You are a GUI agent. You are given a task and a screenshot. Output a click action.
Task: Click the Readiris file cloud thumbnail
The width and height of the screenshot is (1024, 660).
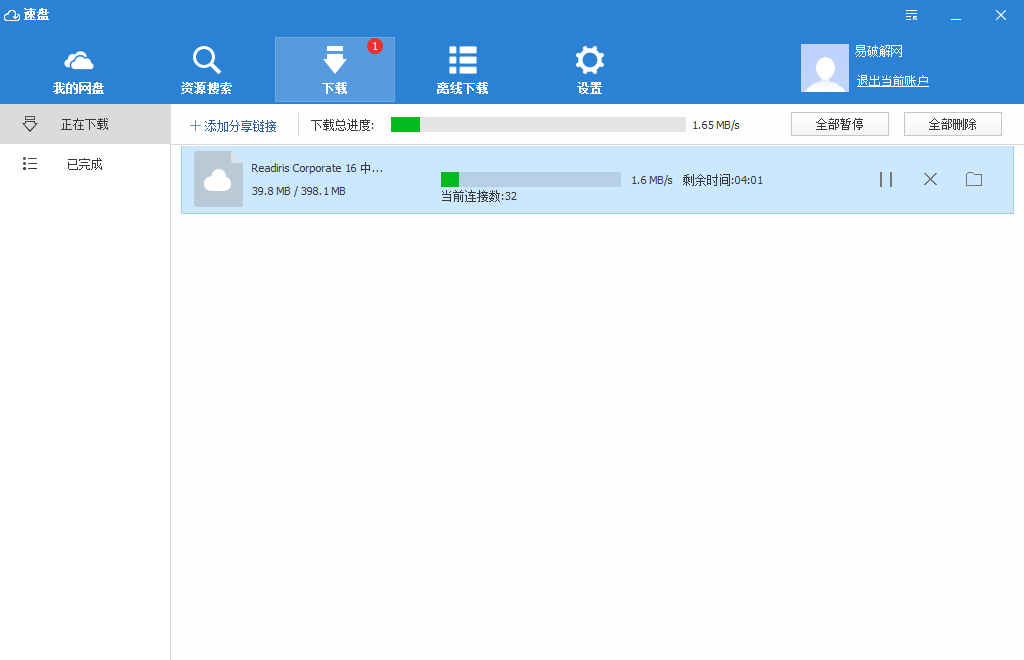click(x=218, y=180)
